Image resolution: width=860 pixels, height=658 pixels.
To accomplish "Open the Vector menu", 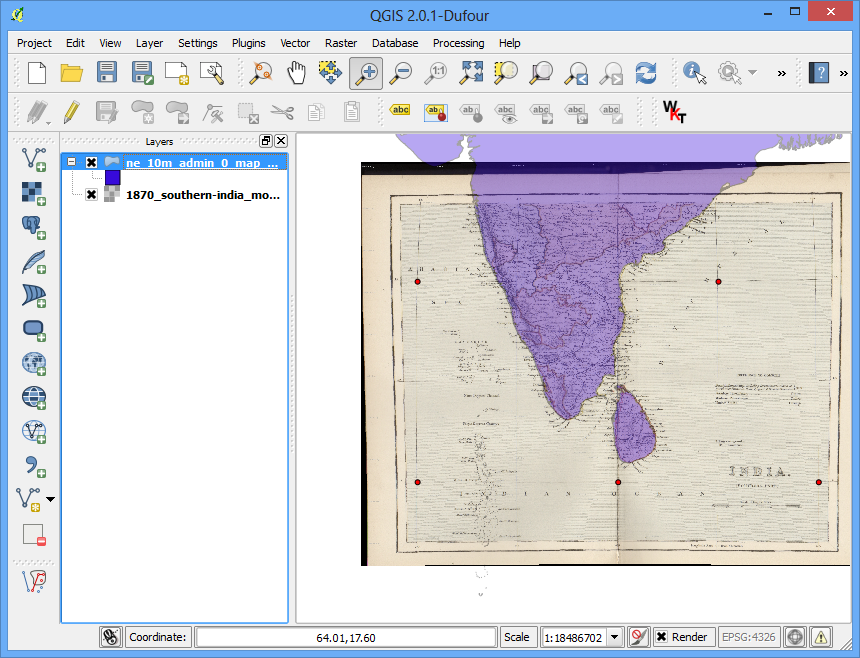I will [x=295, y=43].
